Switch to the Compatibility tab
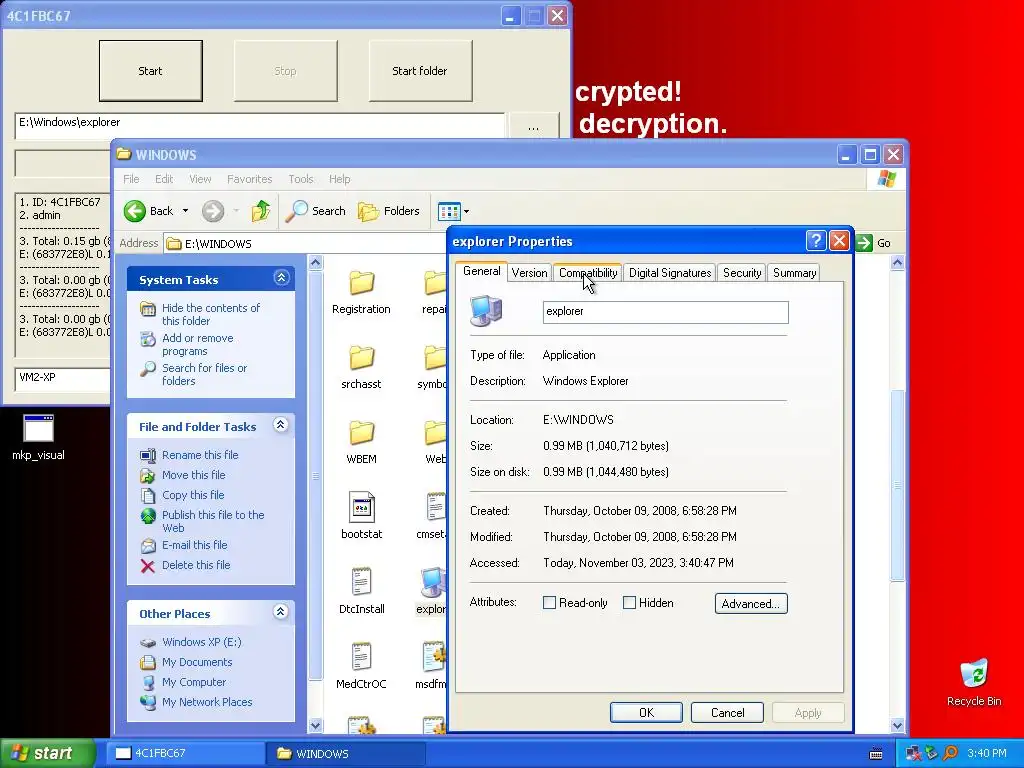1024x768 pixels. [x=588, y=273]
